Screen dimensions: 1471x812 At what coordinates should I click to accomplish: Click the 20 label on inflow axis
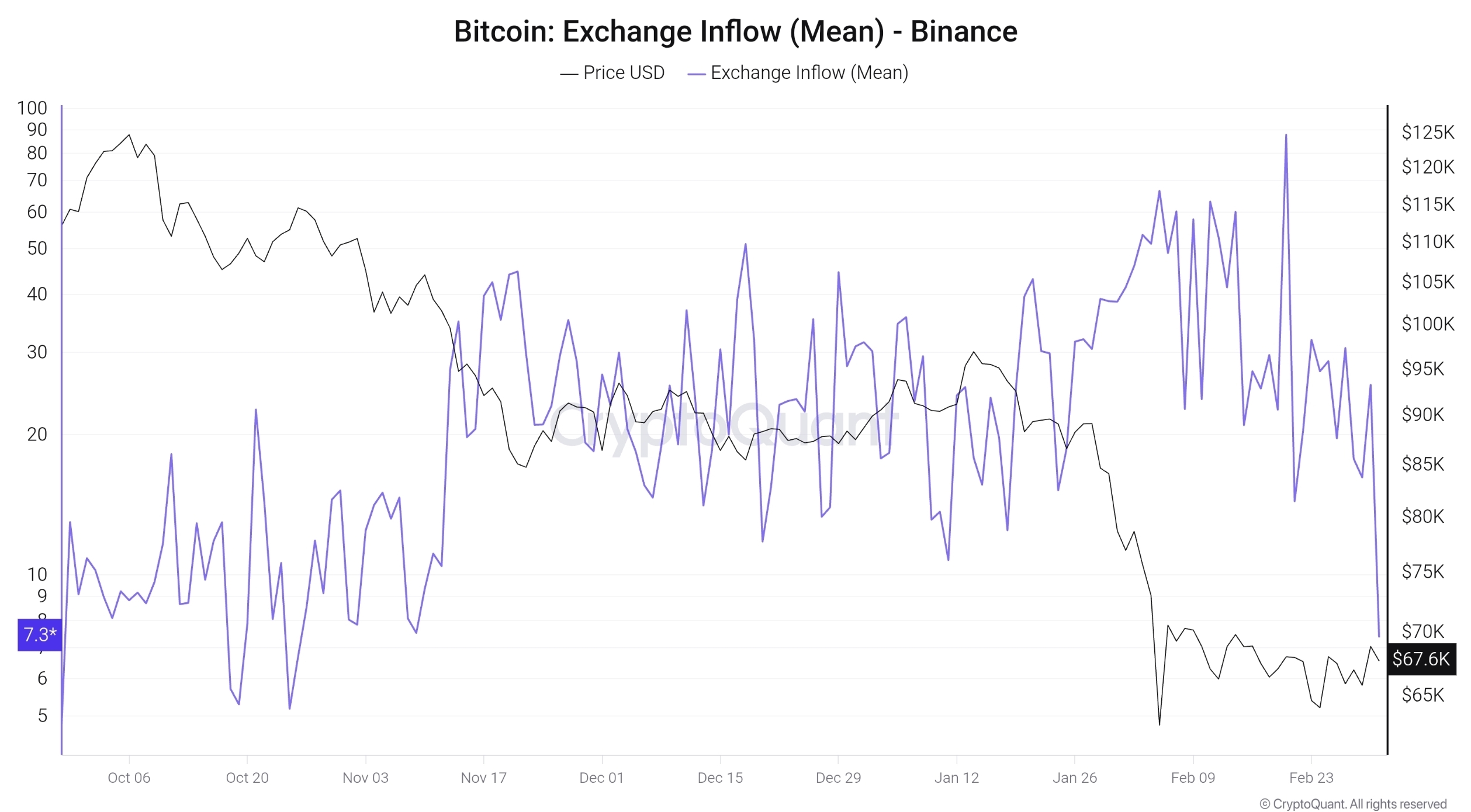[x=37, y=434]
